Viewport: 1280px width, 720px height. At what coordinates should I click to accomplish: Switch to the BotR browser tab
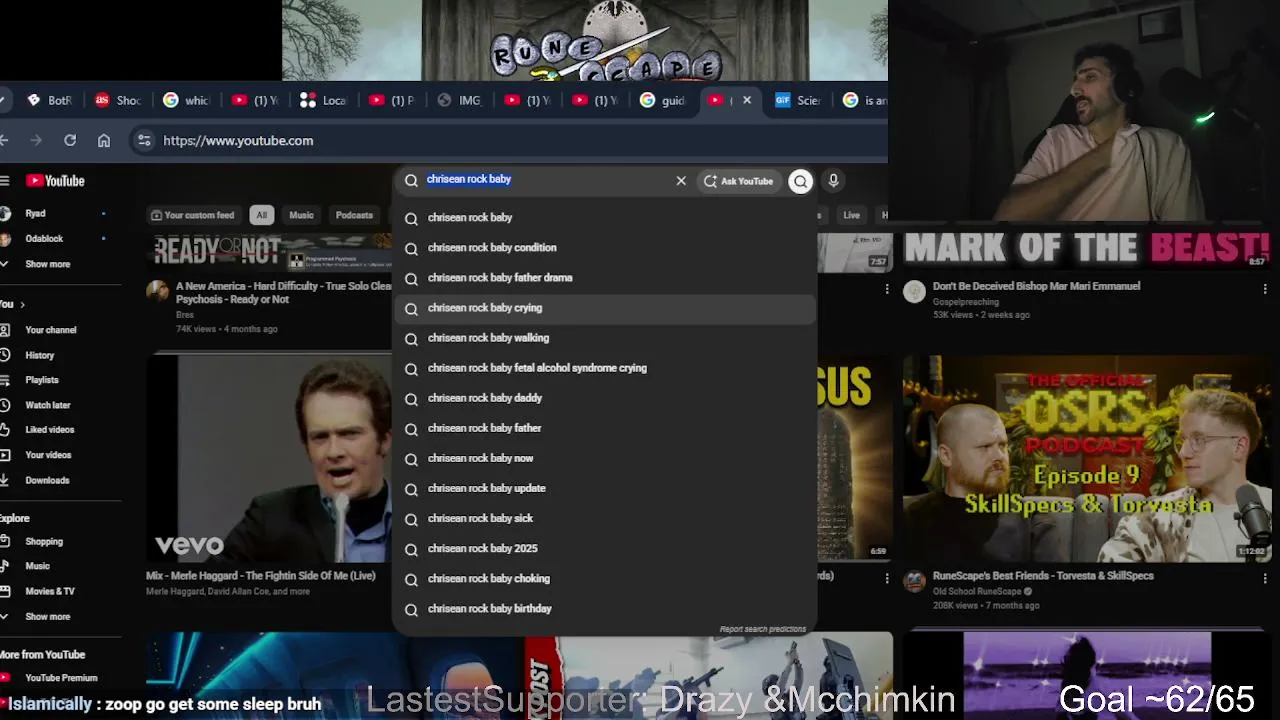pyautogui.click(x=51, y=100)
